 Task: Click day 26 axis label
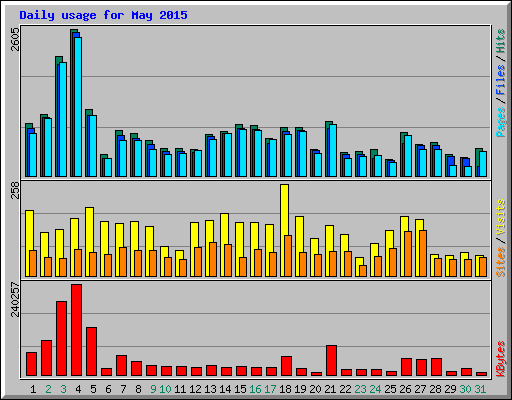[x=405, y=389]
